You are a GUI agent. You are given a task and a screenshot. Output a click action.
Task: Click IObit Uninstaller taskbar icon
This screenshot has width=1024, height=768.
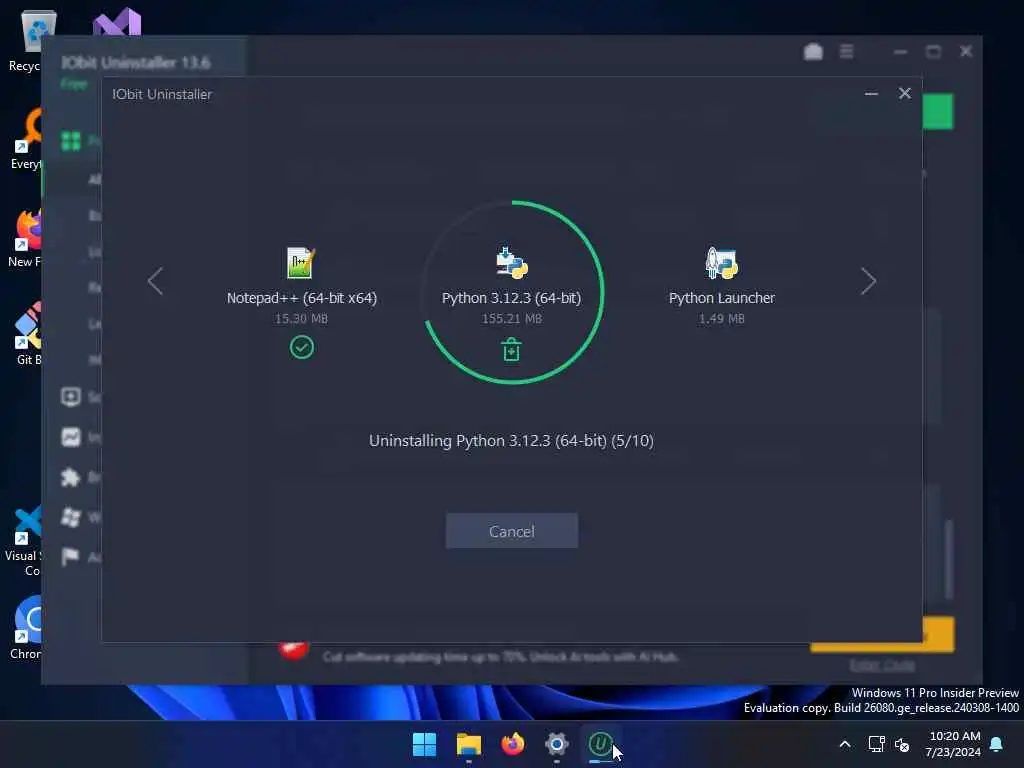(x=600, y=744)
